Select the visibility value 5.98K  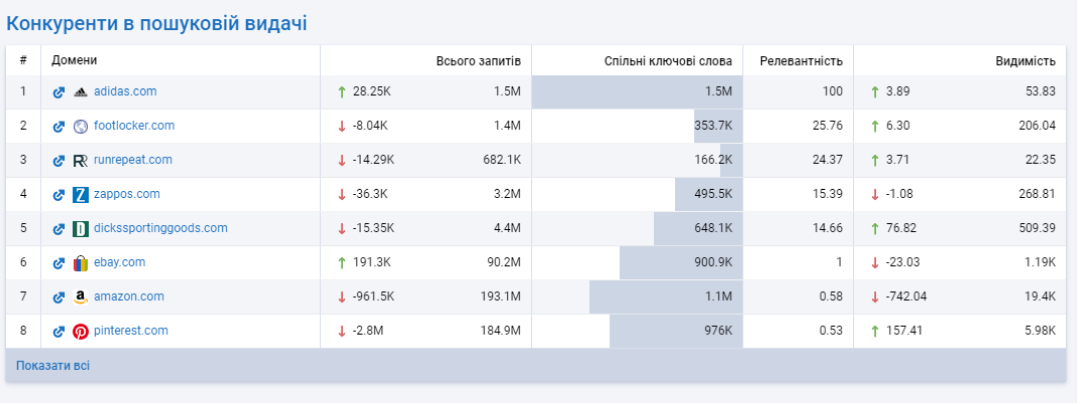[1039, 331]
